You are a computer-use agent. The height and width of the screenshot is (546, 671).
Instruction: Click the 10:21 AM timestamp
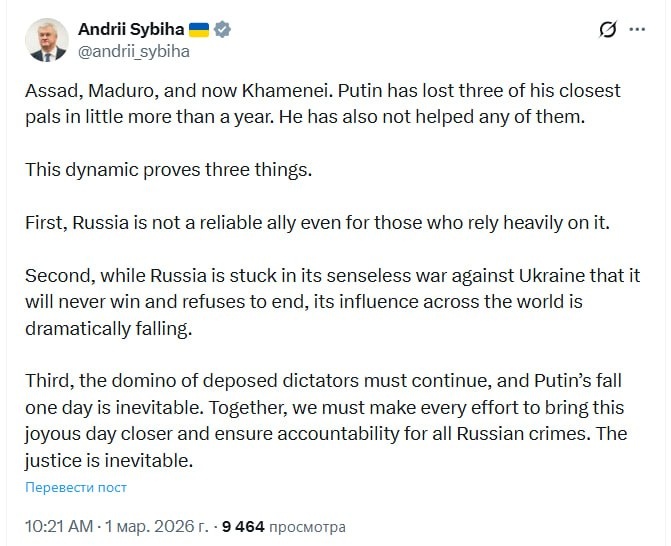click(x=61, y=525)
